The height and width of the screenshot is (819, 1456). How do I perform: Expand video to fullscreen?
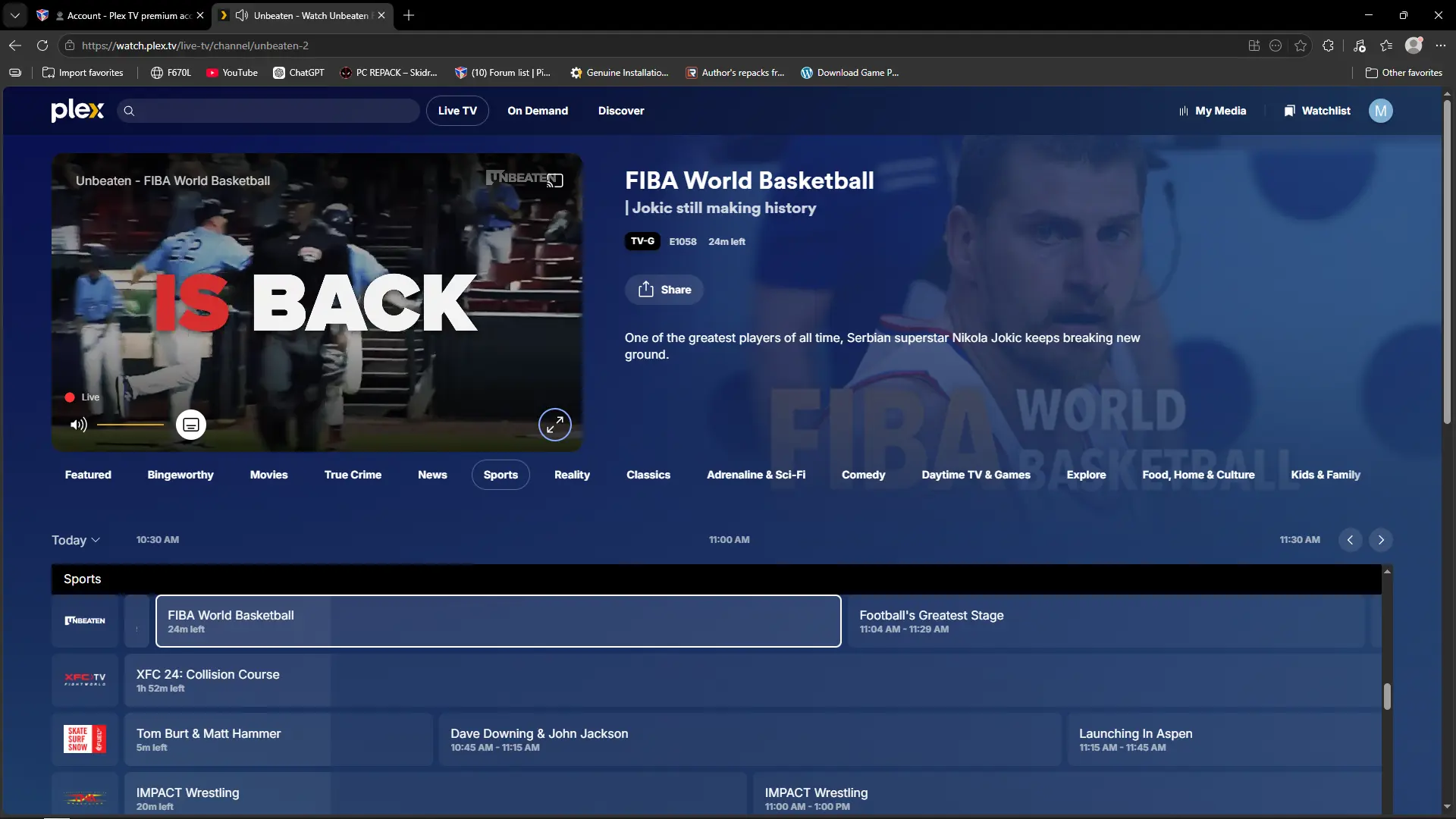(555, 425)
